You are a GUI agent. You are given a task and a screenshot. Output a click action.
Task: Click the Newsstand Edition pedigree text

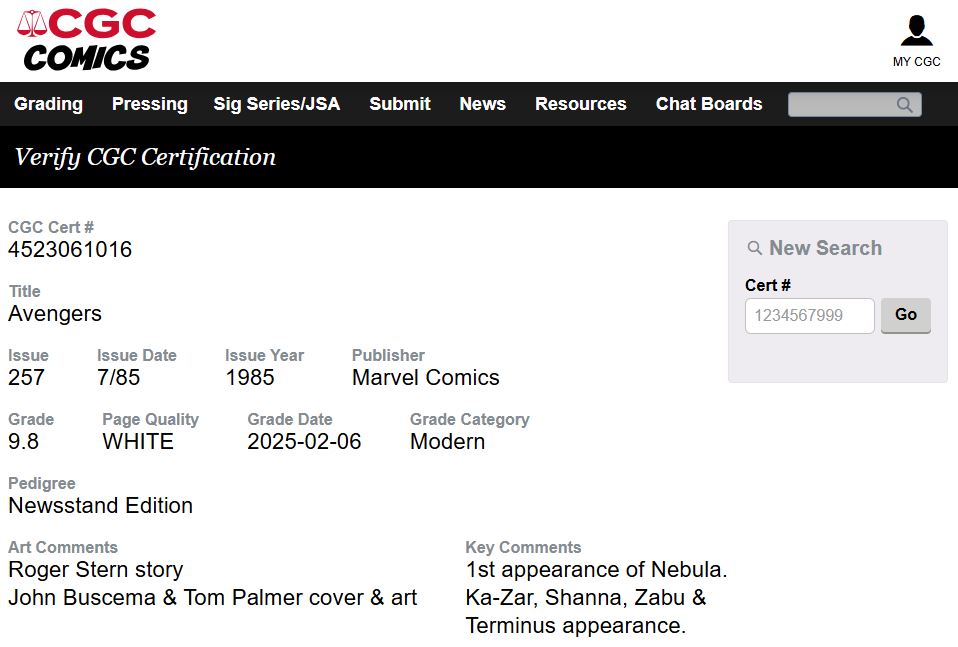[x=100, y=505]
